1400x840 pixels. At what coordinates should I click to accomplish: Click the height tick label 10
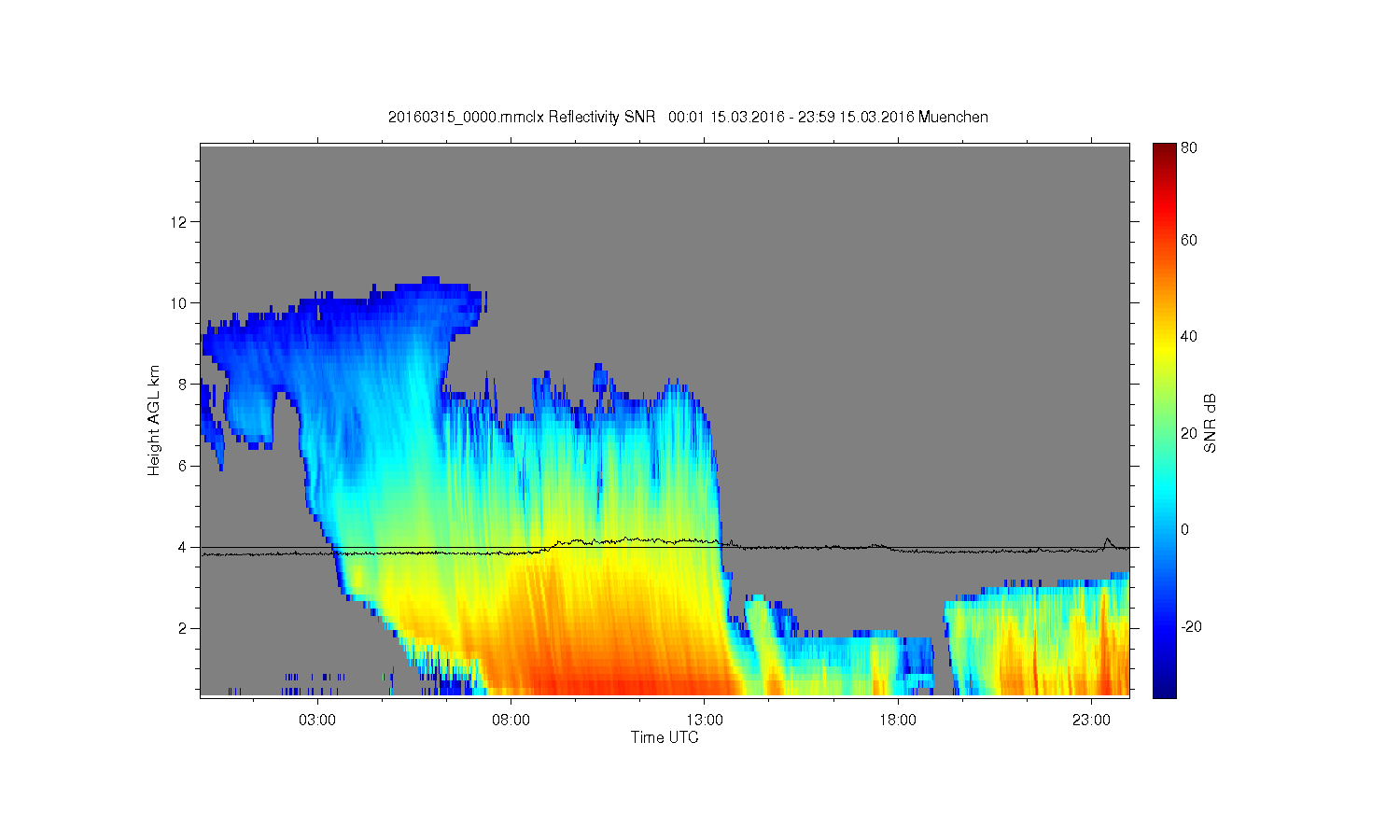pyautogui.click(x=179, y=303)
